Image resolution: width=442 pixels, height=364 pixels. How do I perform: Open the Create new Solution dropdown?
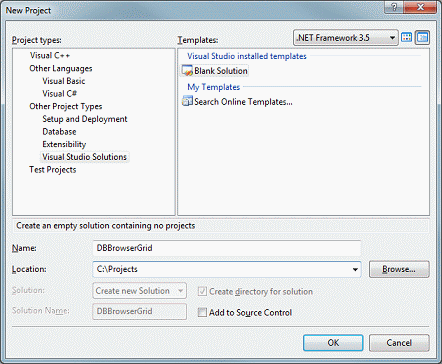coord(139,291)
